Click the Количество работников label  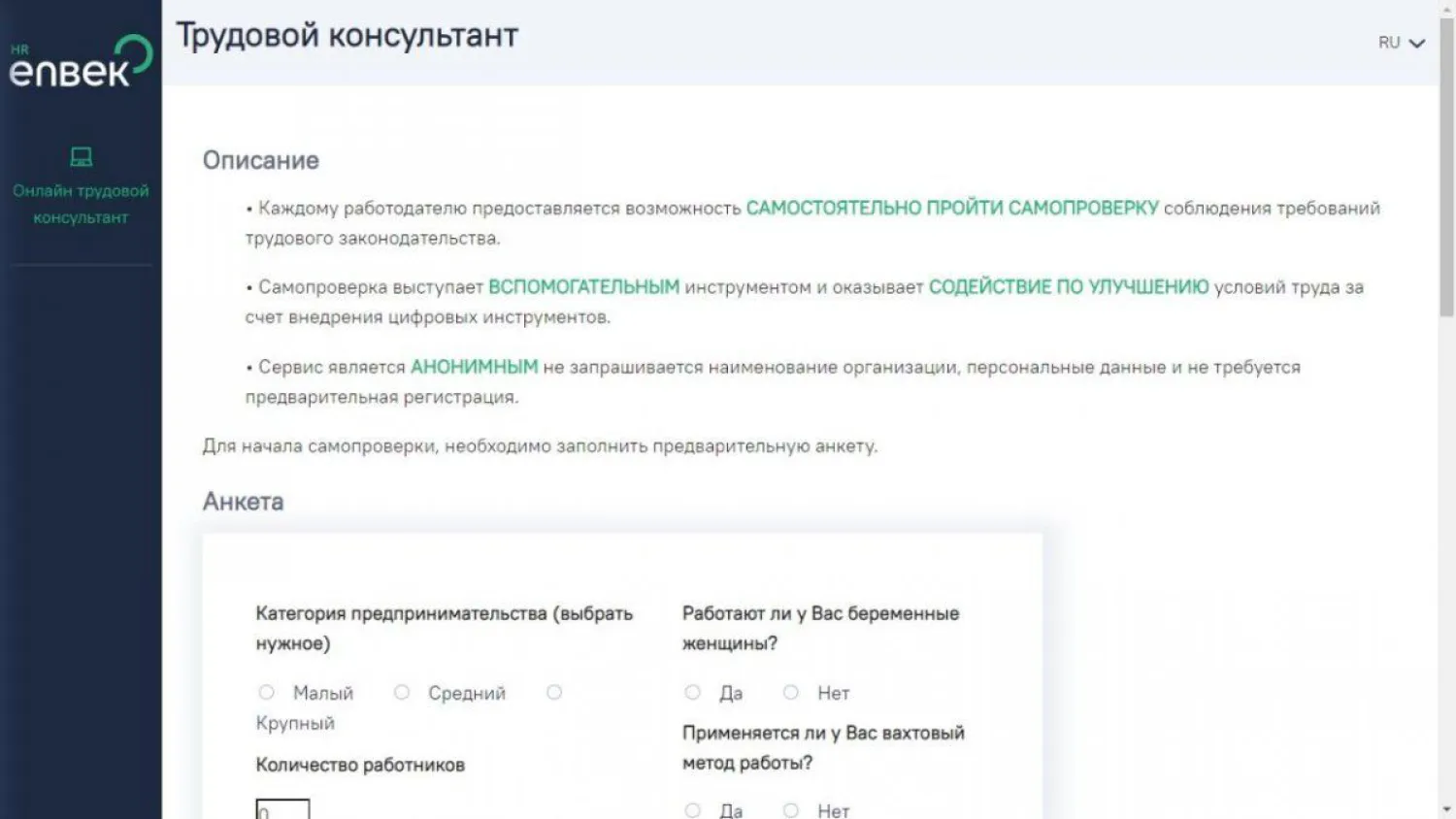tap(360, 765)
